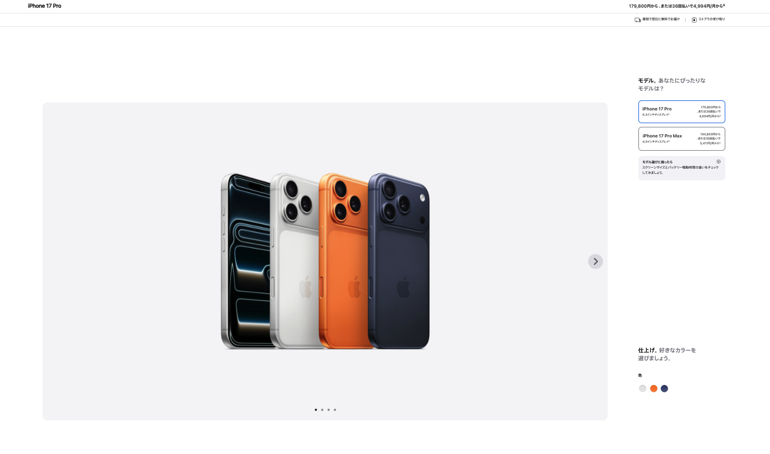Click the delivery truck icon

click(637, 20)
